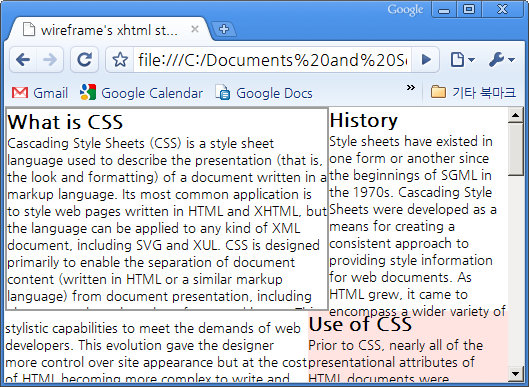
Task: Reload the current page
Action: (84, 60)
